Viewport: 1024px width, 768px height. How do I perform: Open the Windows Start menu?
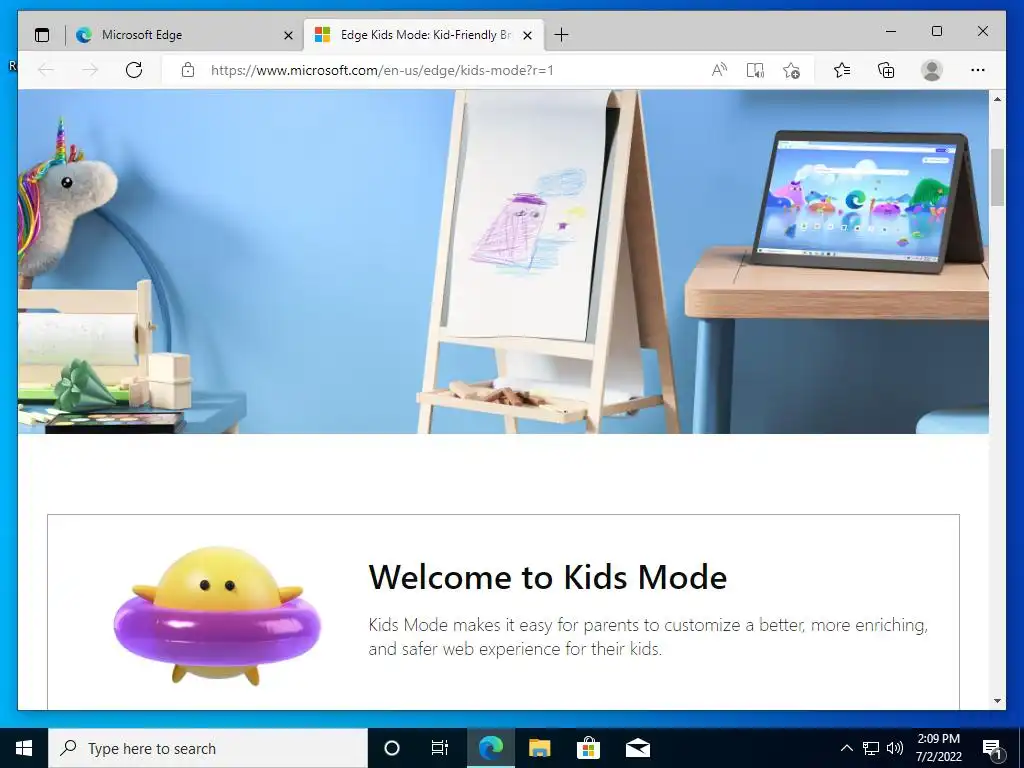(24, 748)
